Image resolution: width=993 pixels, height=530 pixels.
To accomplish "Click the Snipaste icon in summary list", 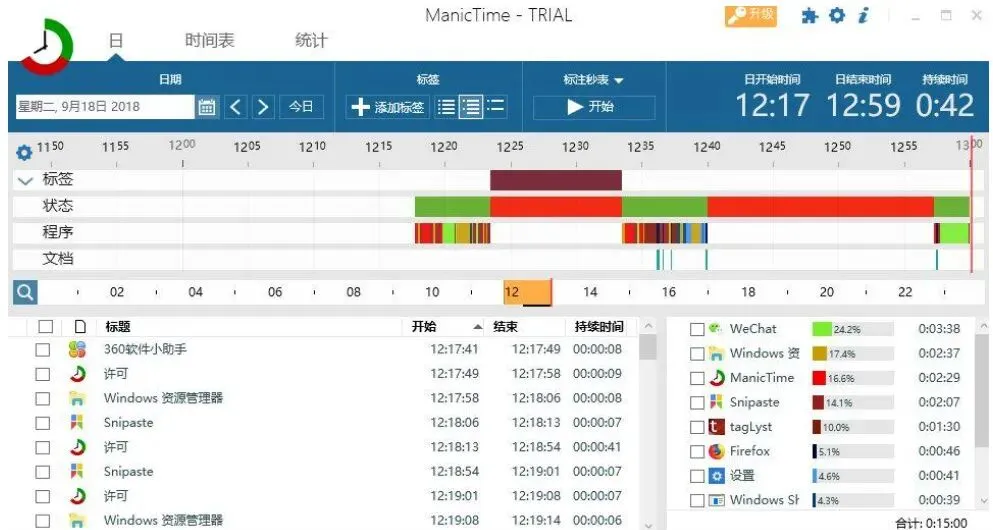I will [716, 402].
